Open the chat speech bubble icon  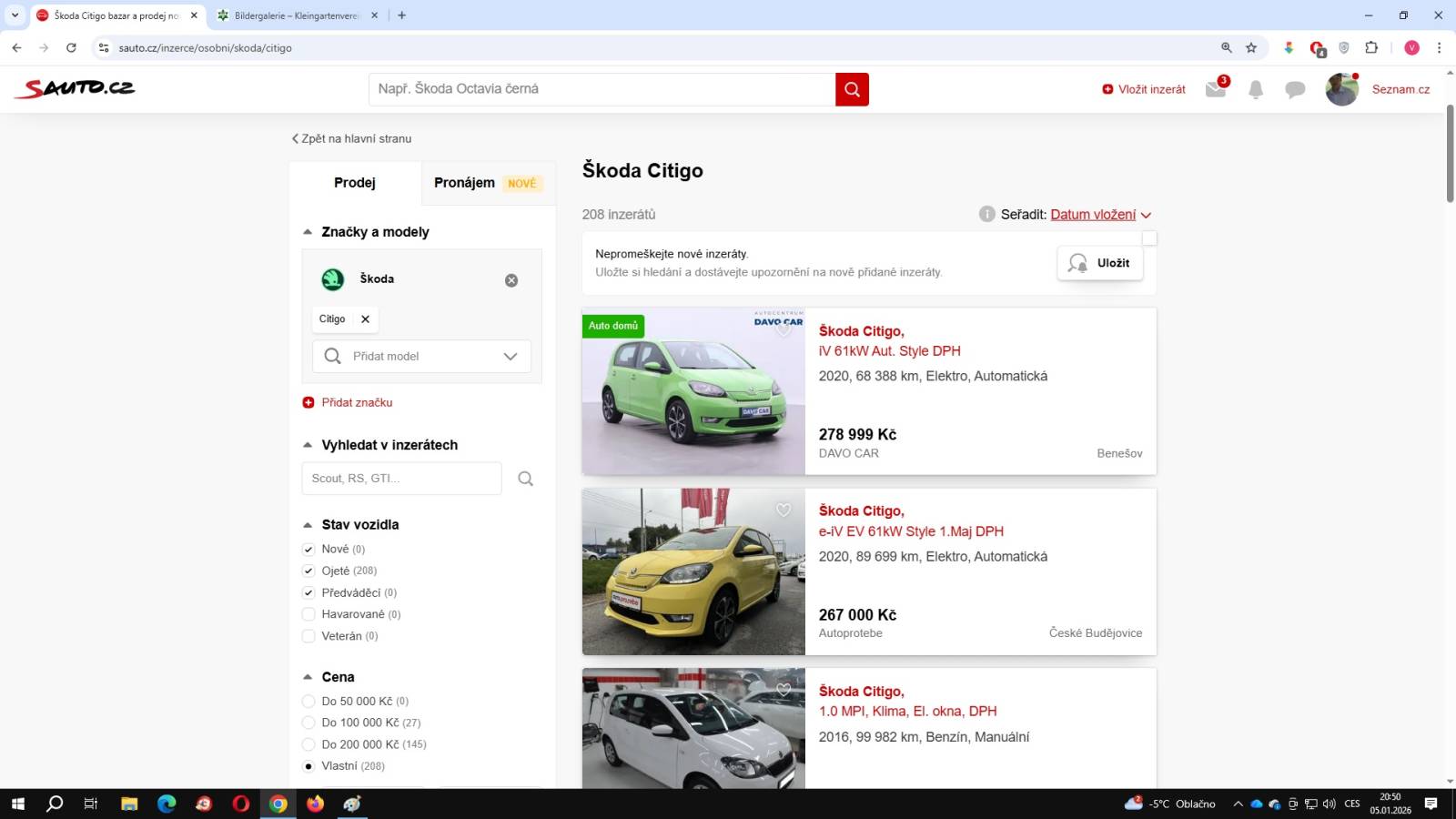(1295, 89)
